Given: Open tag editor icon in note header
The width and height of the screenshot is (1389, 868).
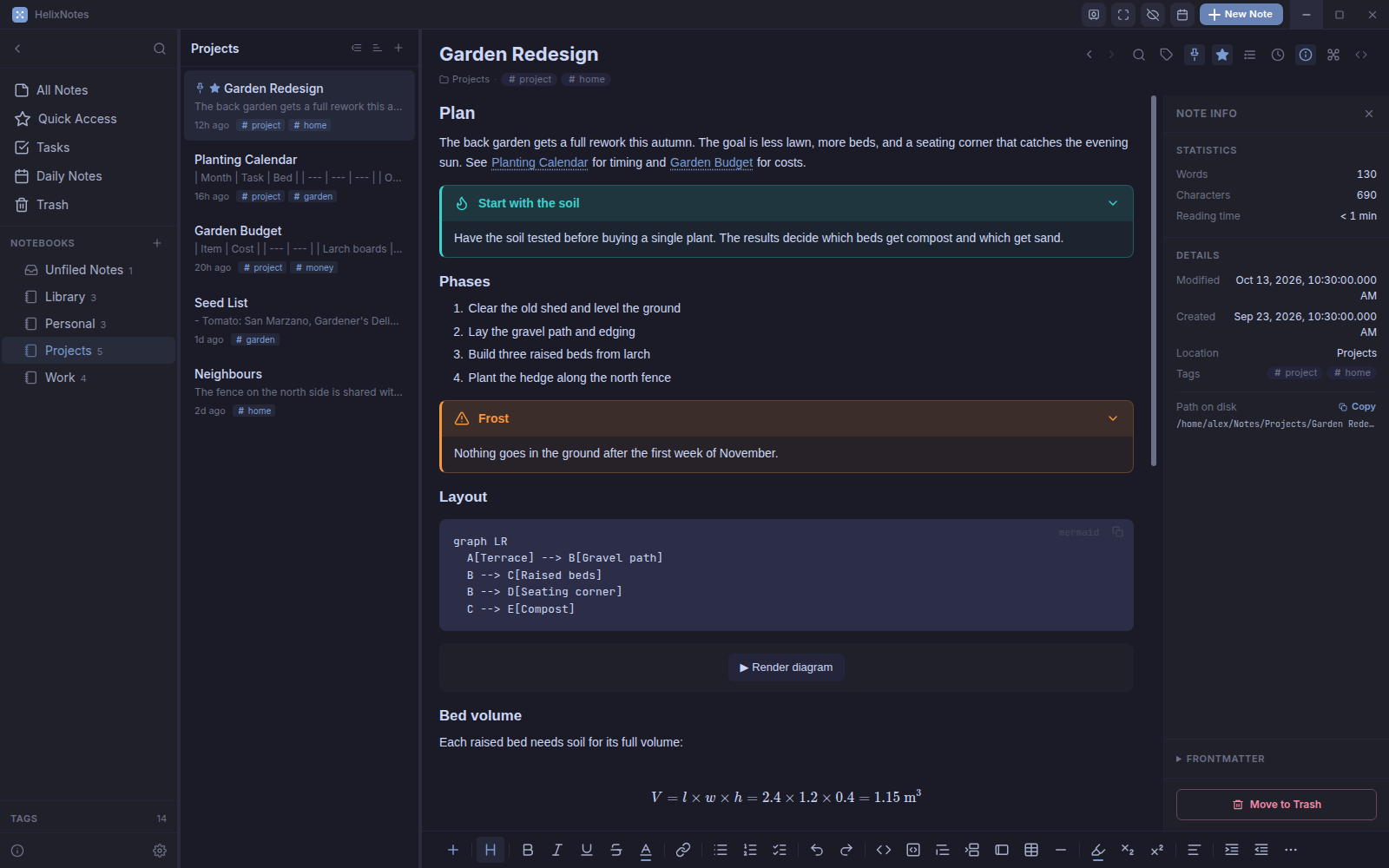Looking at the screenshot, I should [x=1167, y=55].
